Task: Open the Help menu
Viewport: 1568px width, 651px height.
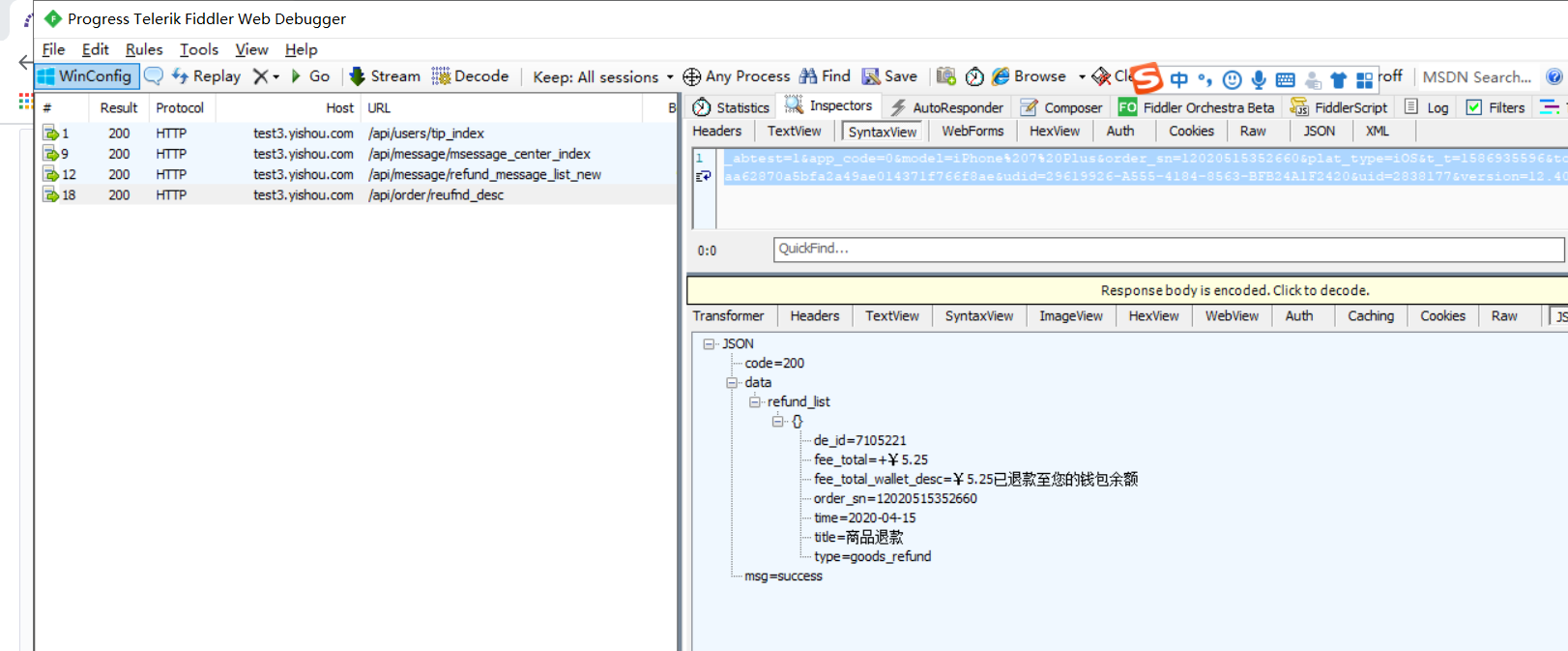Action: pyautogui.click(x=301, y=49)
